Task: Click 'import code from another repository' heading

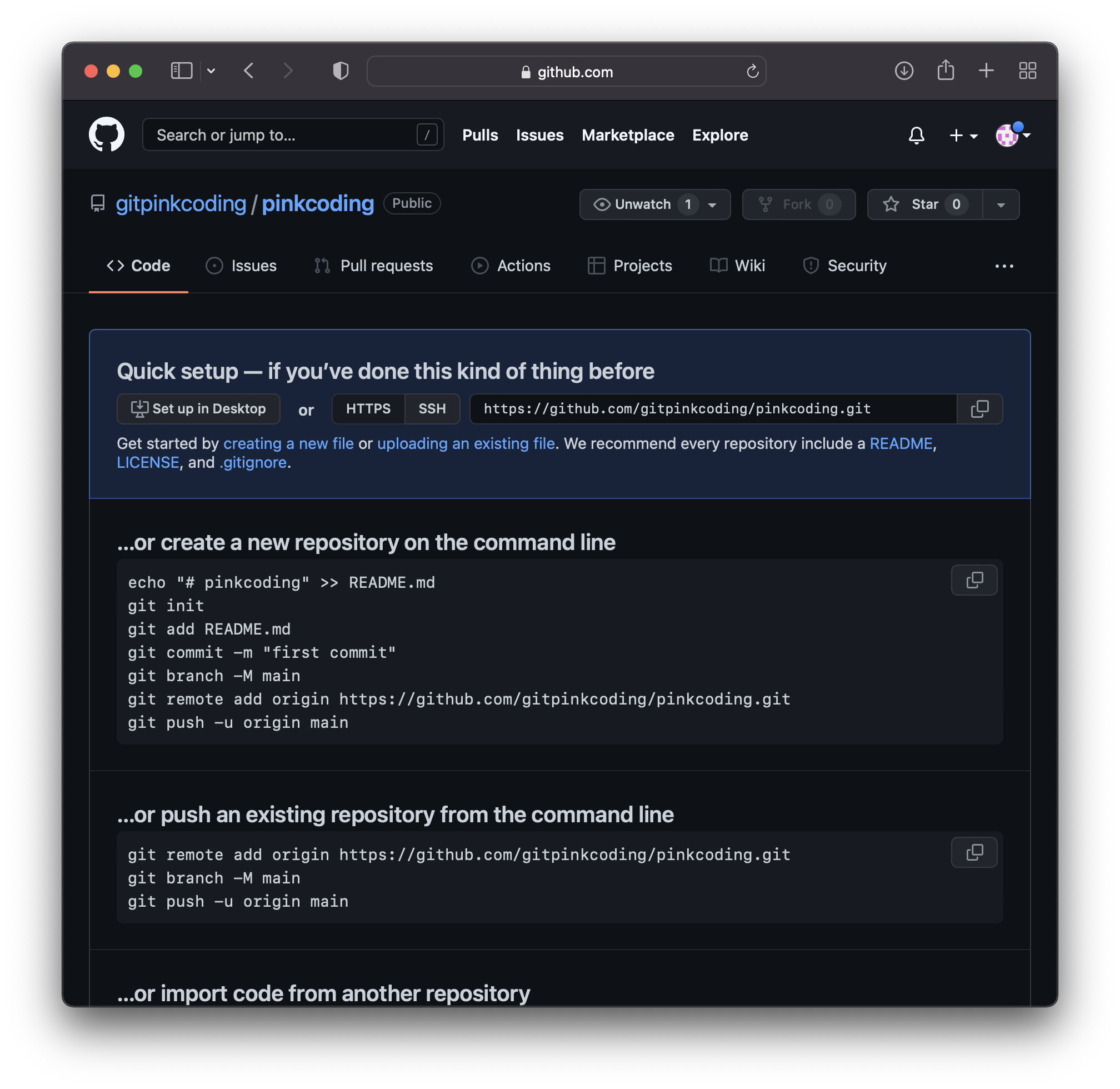Action: (x=323, y=993)
